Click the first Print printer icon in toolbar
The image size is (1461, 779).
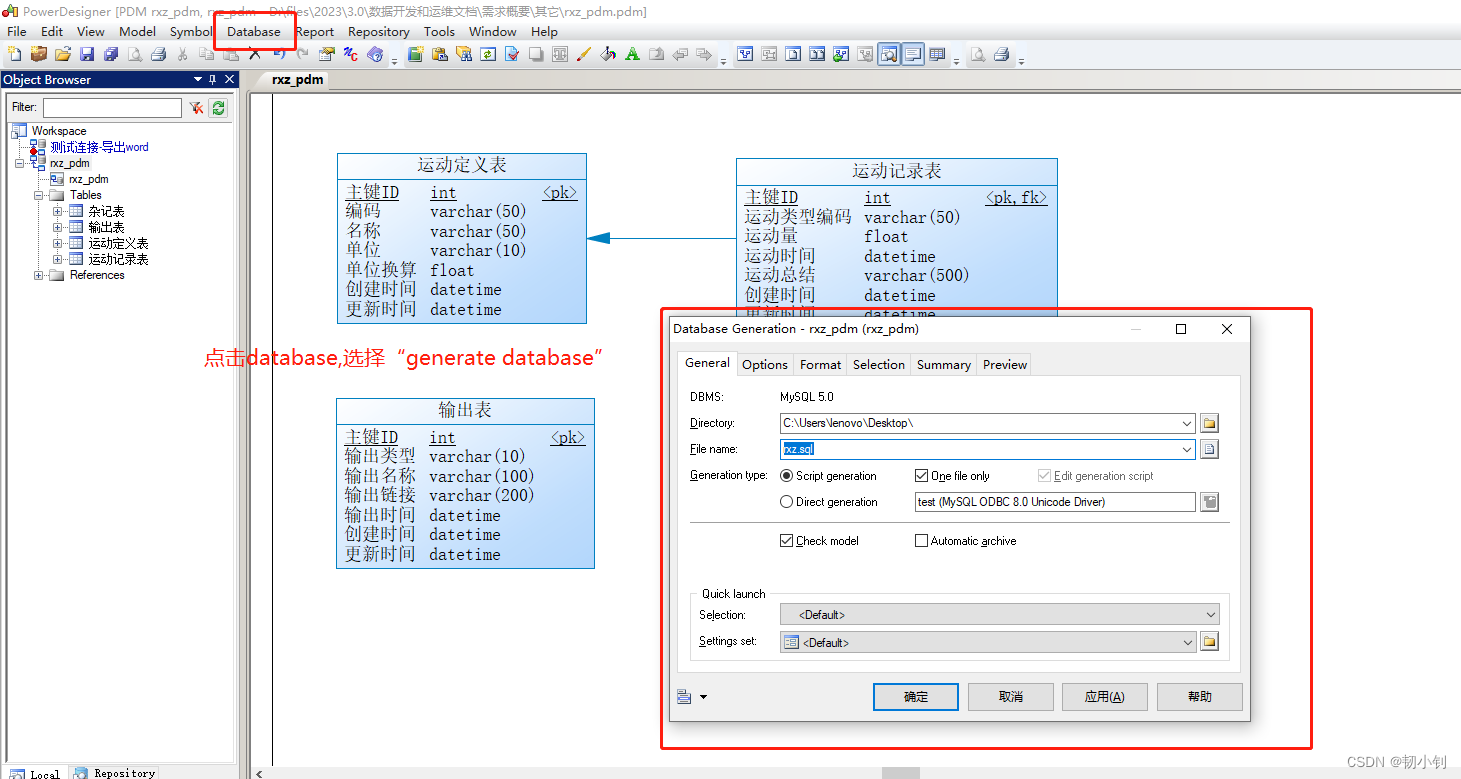point(158,54)
